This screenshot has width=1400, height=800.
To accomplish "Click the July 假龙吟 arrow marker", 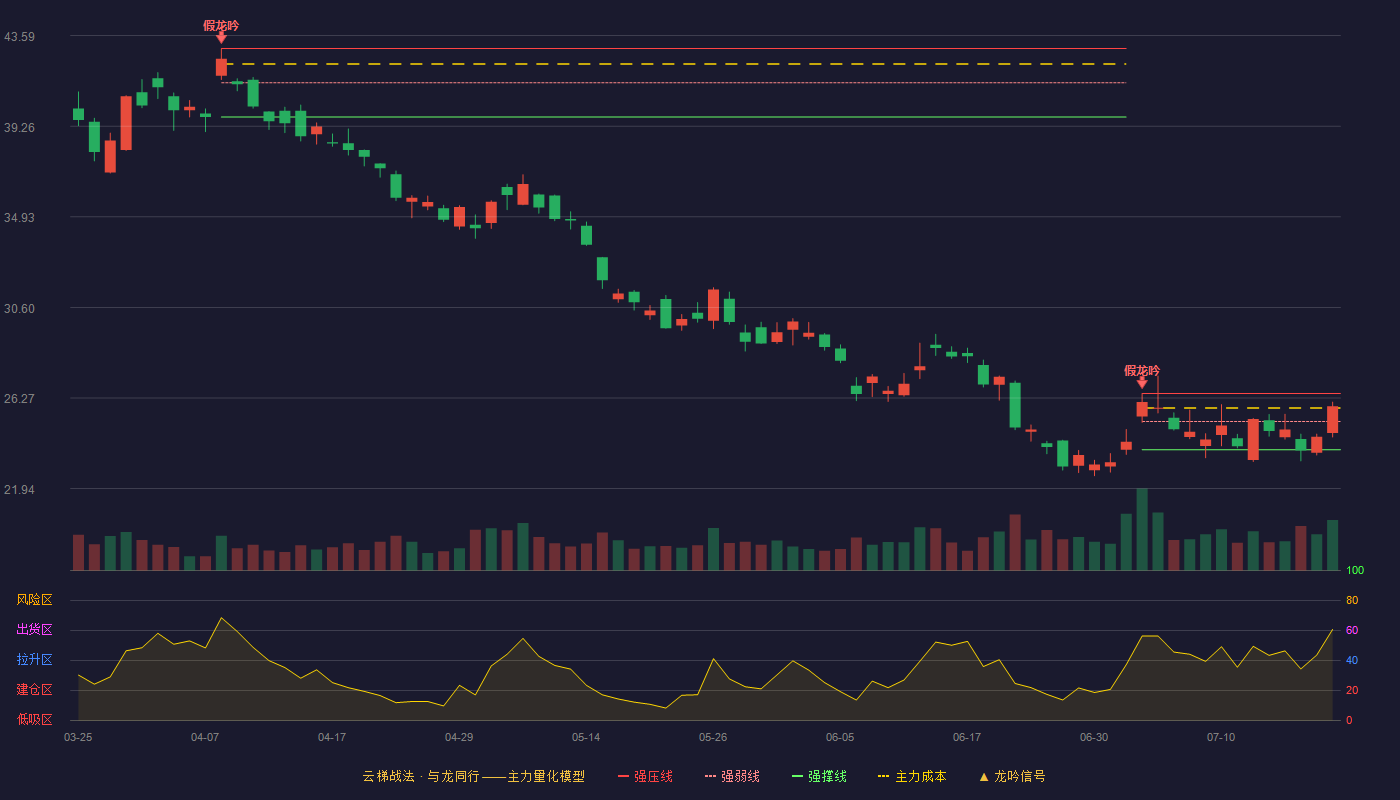I will [1142, 382].
